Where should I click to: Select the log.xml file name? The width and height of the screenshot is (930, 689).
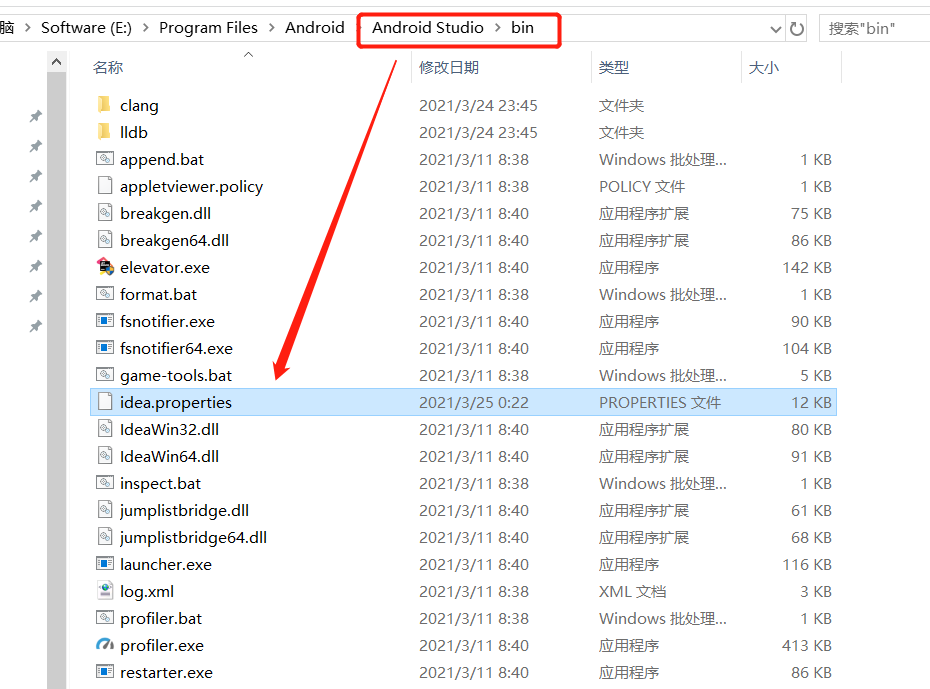tap(146, 592)
